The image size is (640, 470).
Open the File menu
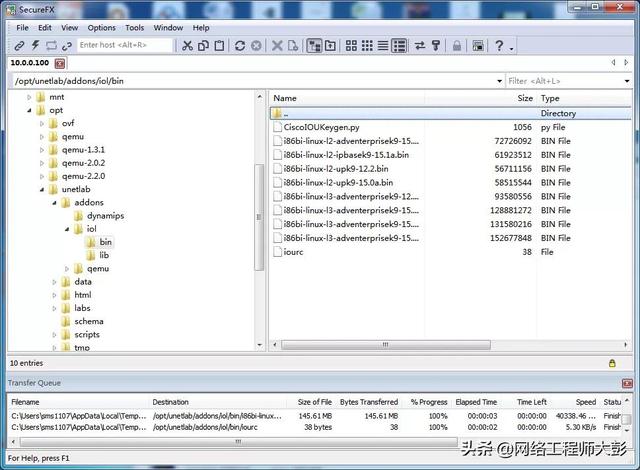(x=22, y=28)
